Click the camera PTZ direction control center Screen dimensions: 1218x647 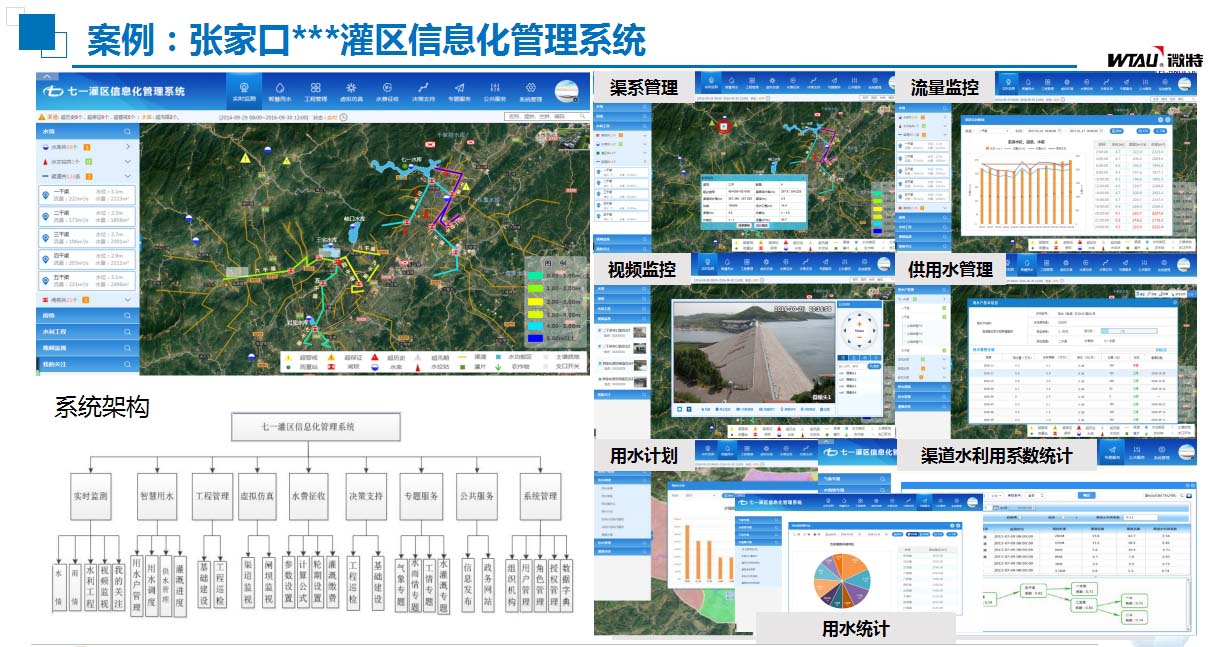pyautogui.click(x=858, y=329)
